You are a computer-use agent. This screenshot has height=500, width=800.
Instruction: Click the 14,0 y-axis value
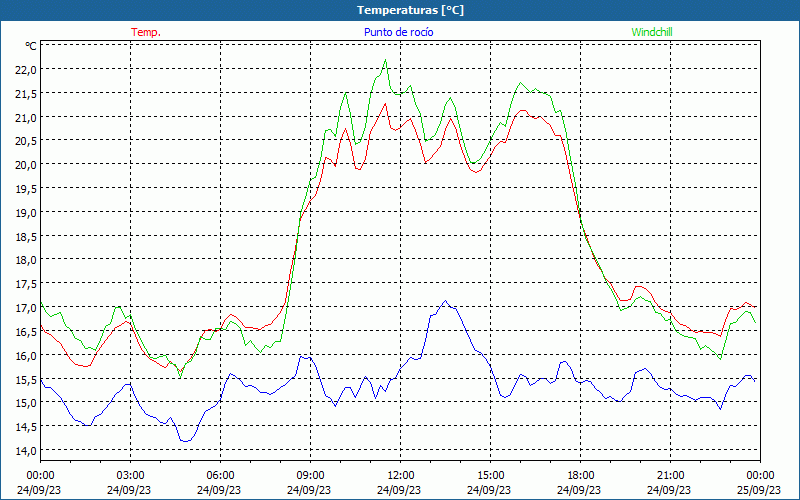(x=26, y=451)
